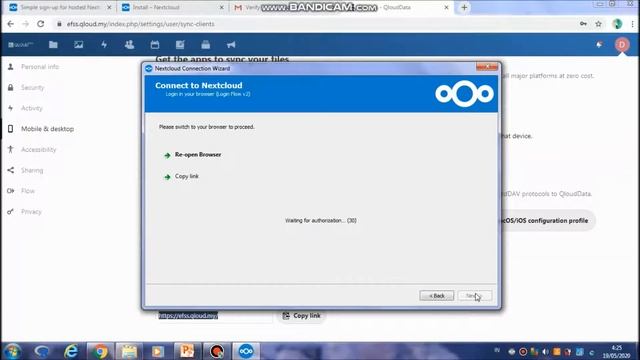Switch to the Simple sign-up browser tab
Viewport: 640px width, 360px height.
(x=59, y=8)
